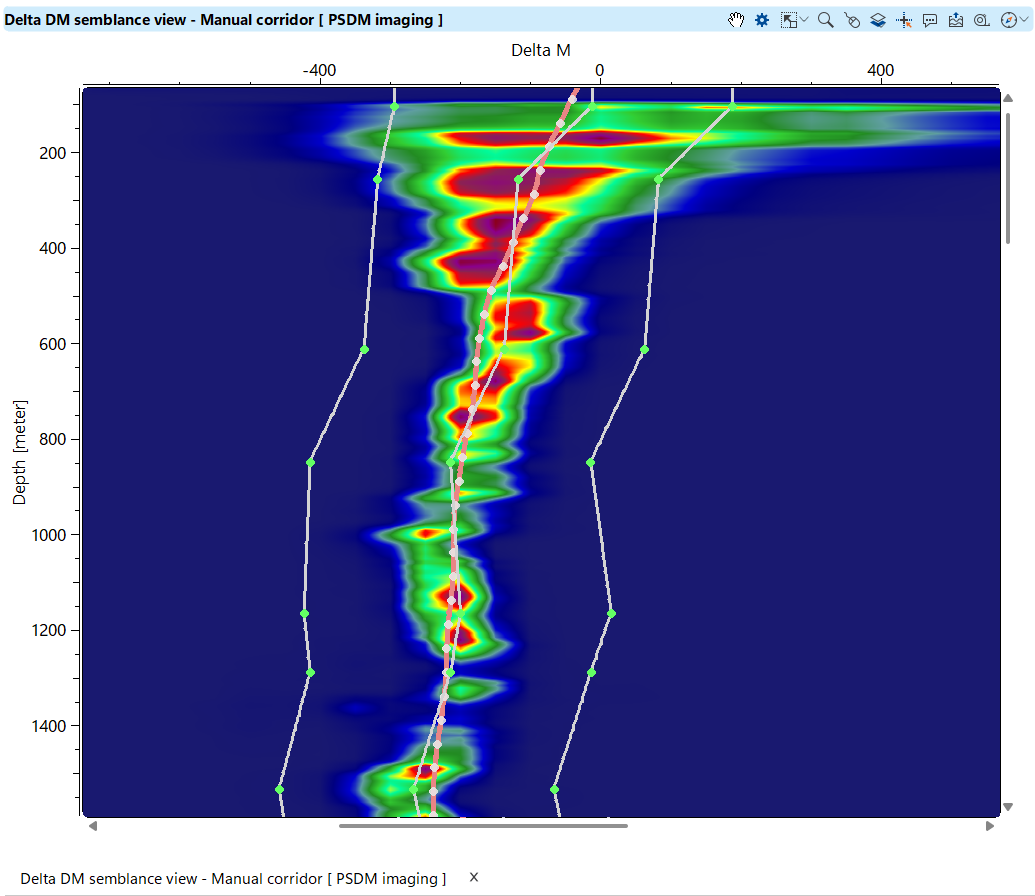The width and height of the screenshot is (1035, 896).
Task: Close the Delta DM semblance view tab
Action: 474,877
